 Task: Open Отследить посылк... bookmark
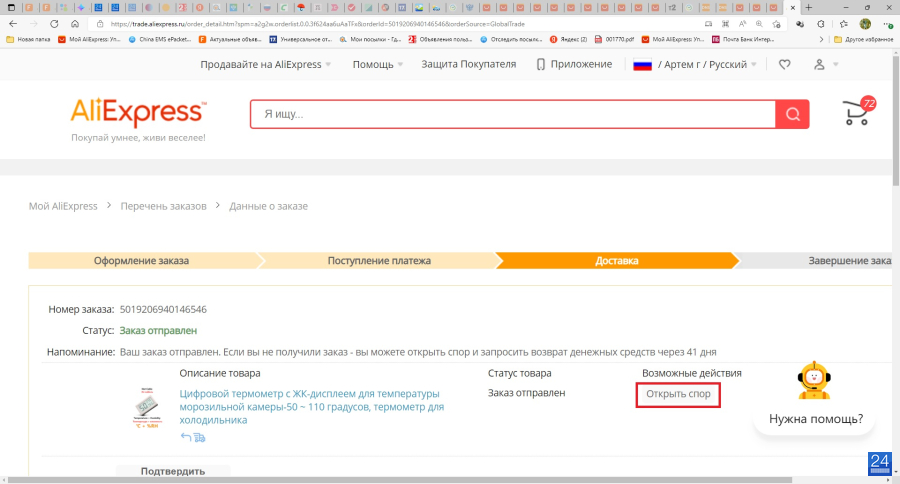click(511, 39)
